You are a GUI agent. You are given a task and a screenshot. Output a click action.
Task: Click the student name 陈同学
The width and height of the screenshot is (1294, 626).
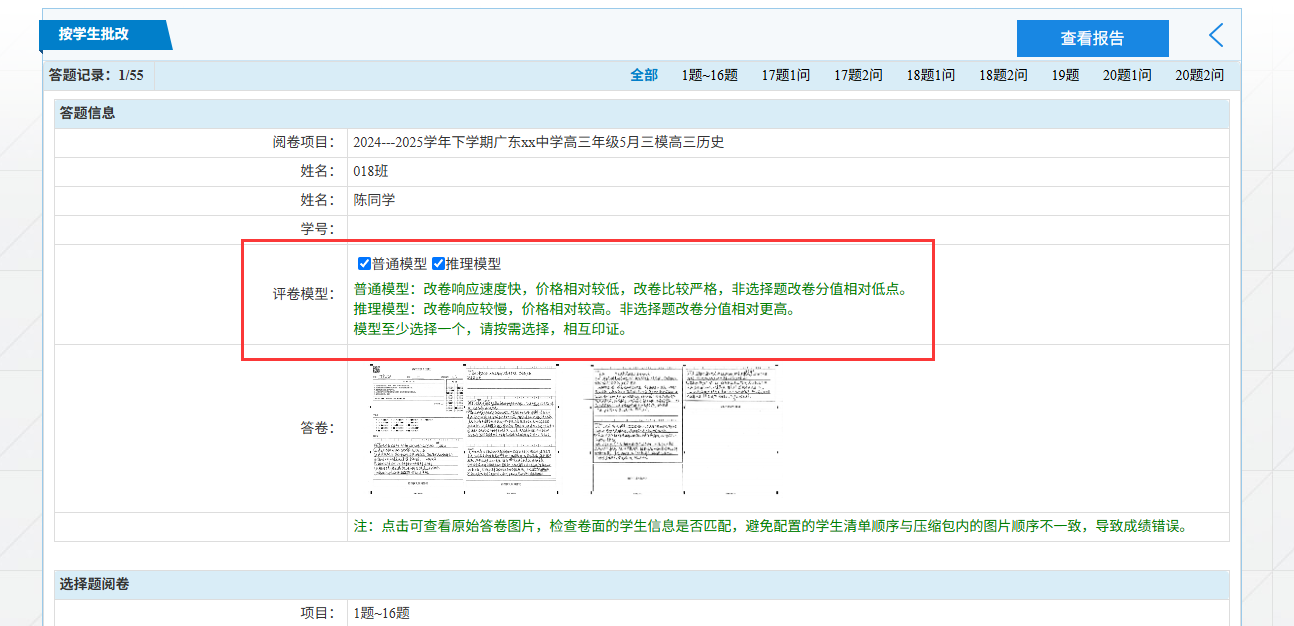pos(374,200)
